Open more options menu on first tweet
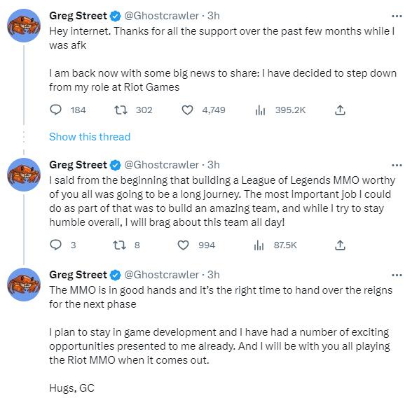The image size is (412, 402). [397, 16]
